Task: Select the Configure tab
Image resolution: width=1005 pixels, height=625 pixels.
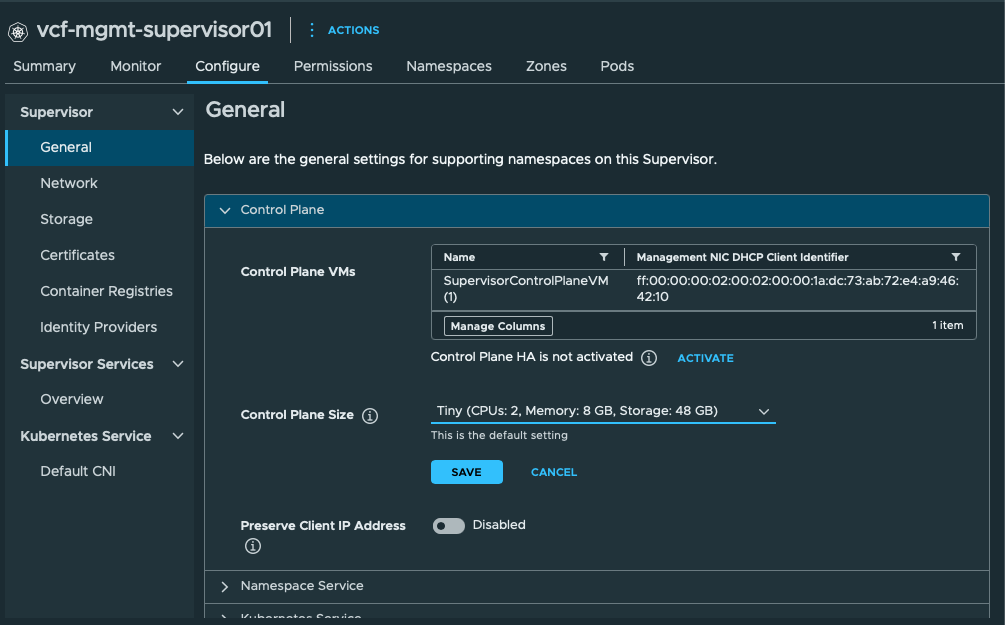Action: [x=228, y=66]
